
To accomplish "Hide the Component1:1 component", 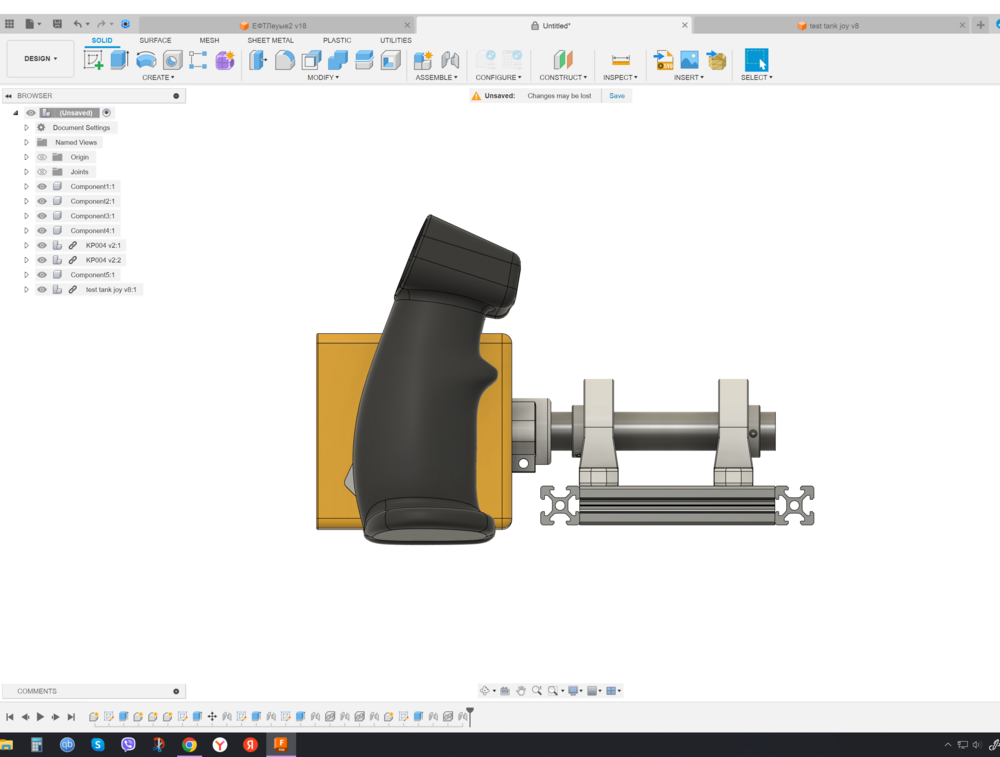I will 41,186.
